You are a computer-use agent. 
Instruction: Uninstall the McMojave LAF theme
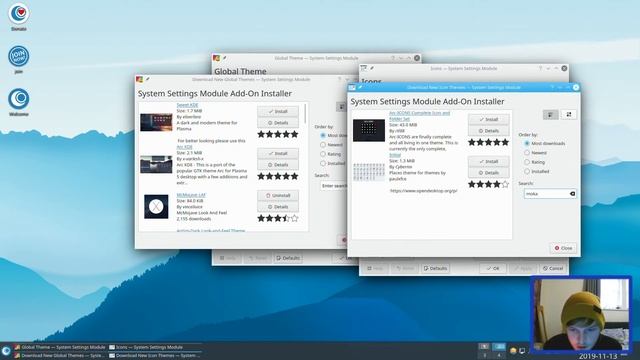[278, 196]
